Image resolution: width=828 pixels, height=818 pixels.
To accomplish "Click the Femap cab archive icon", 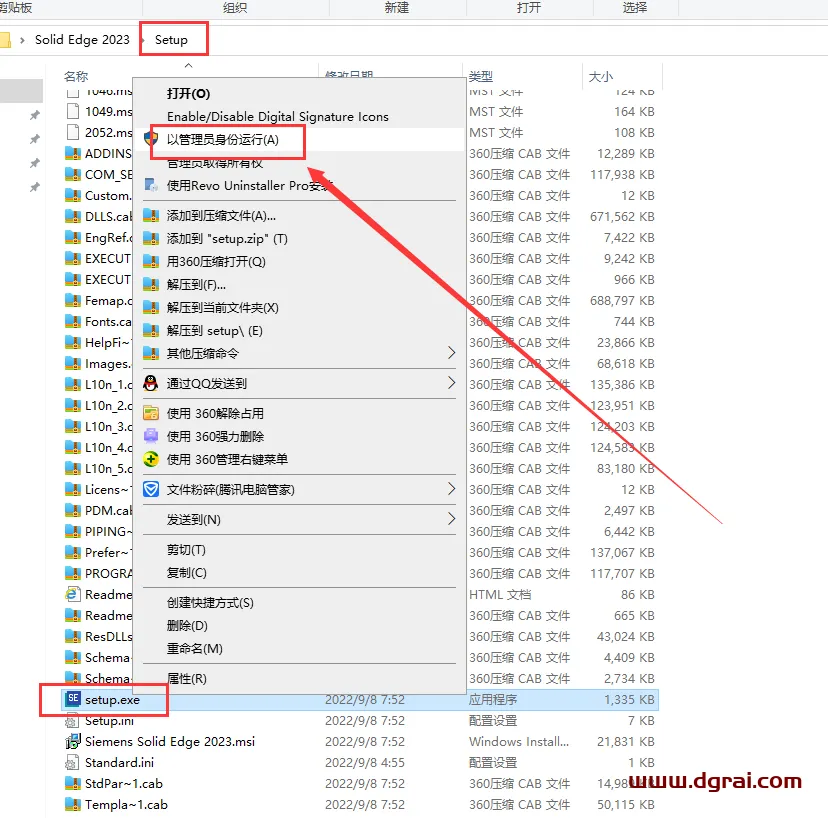I will [x=72, y=300].
